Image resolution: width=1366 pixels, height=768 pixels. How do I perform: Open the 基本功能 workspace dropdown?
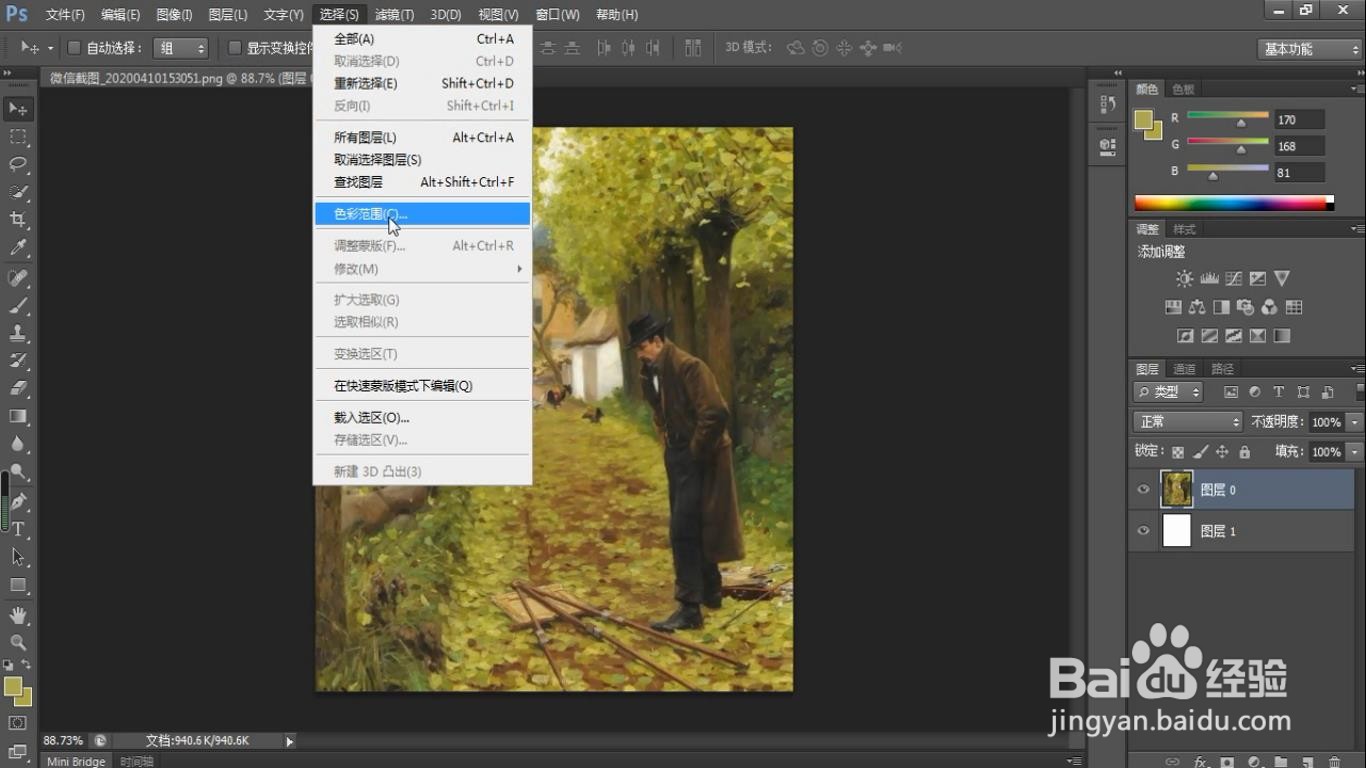click(1309, 49)
